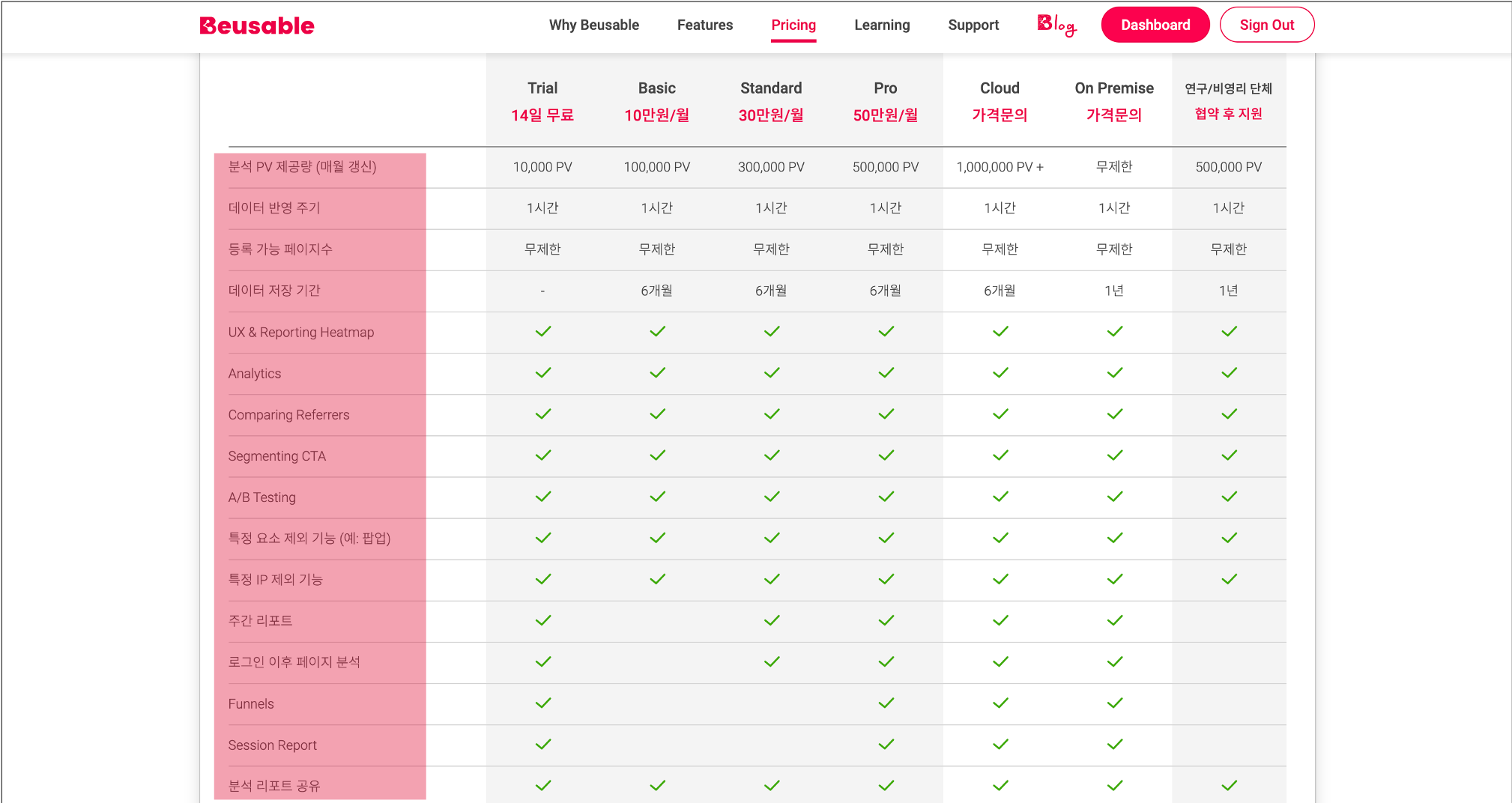Select the Pricing nav item
The width and height of the screenshot is (1512, 803).
(793, 25)
